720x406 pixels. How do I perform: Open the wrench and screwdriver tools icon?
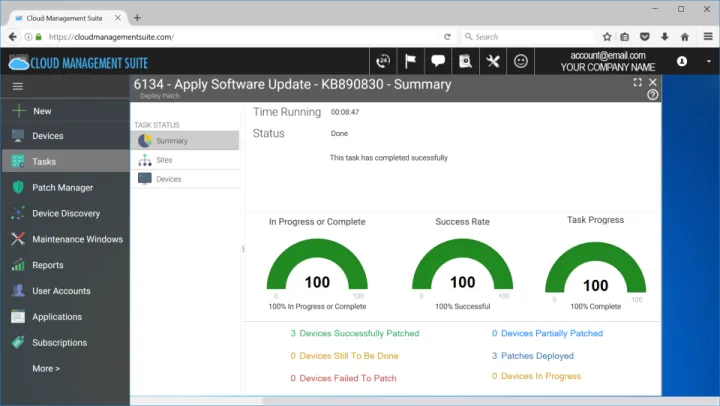(493, 61)
